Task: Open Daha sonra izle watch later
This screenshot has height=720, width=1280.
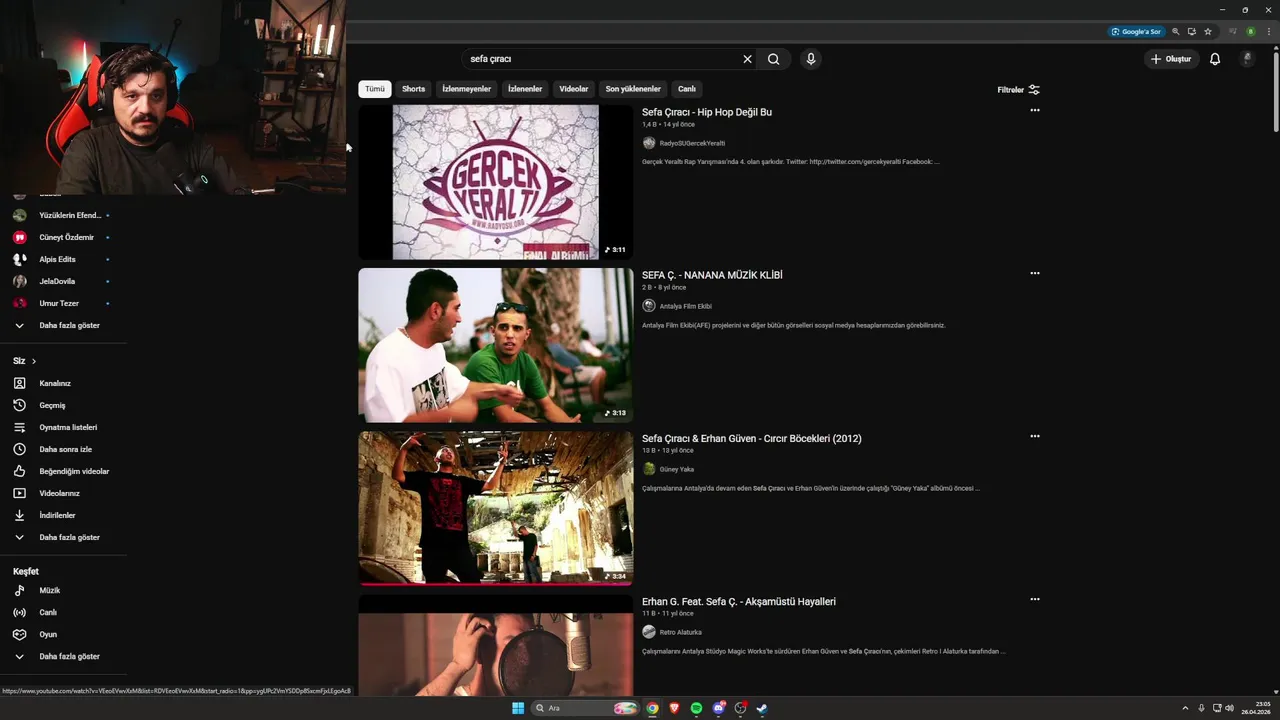Action: tap(63, 449)
